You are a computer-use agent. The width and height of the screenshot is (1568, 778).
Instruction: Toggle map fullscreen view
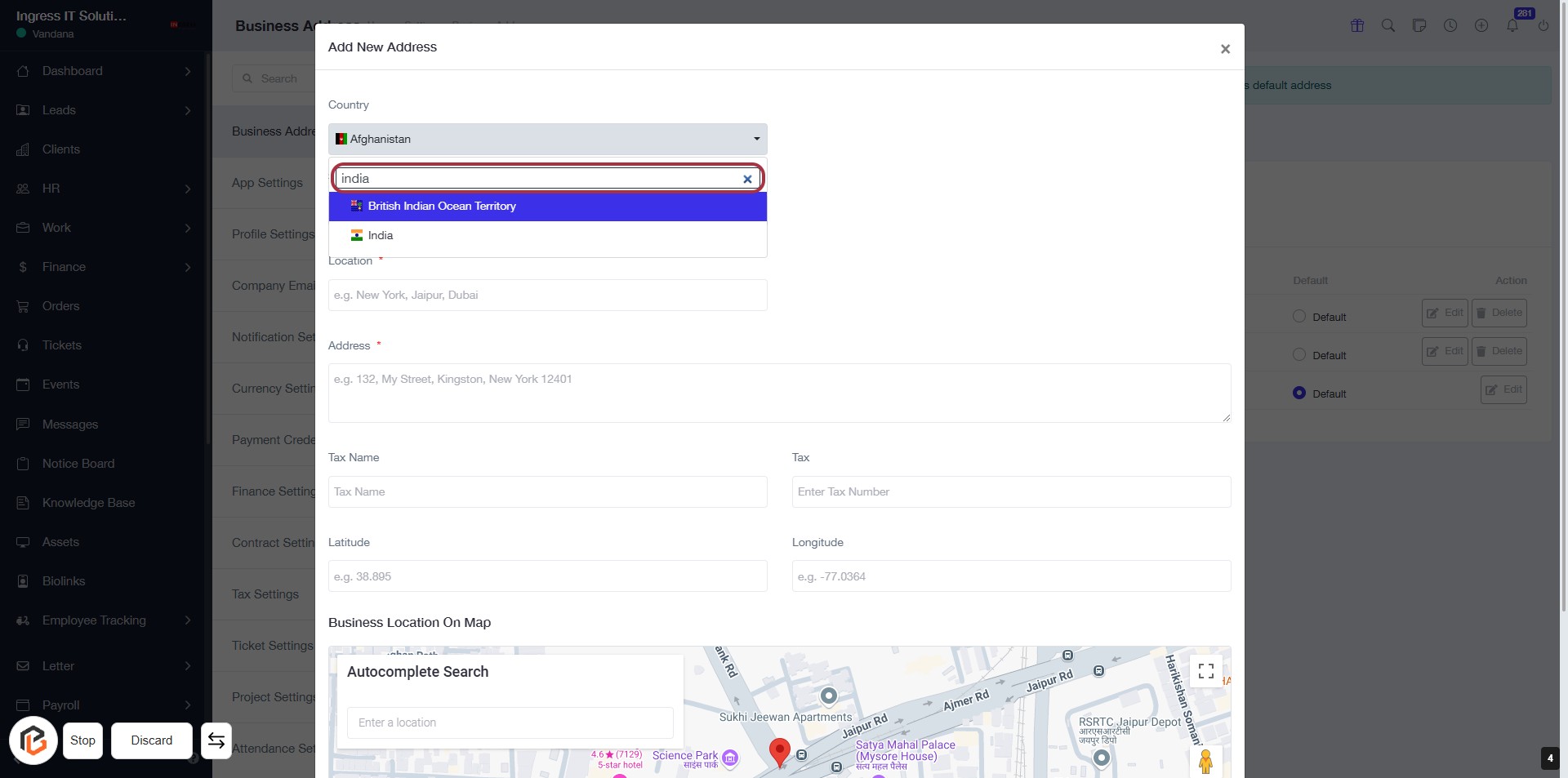1205,671
